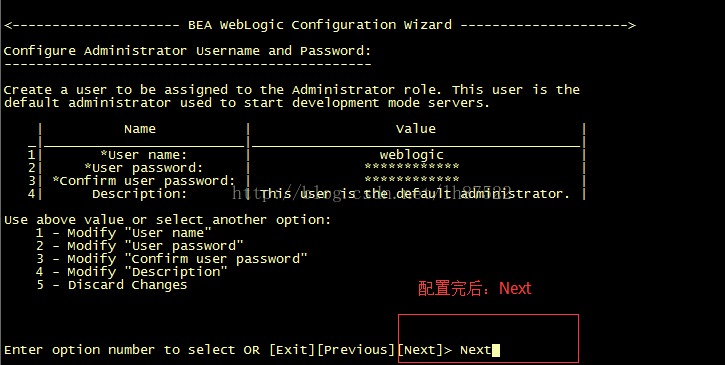
Task: Click the Value column header
Action: click(x=416, y=129)
